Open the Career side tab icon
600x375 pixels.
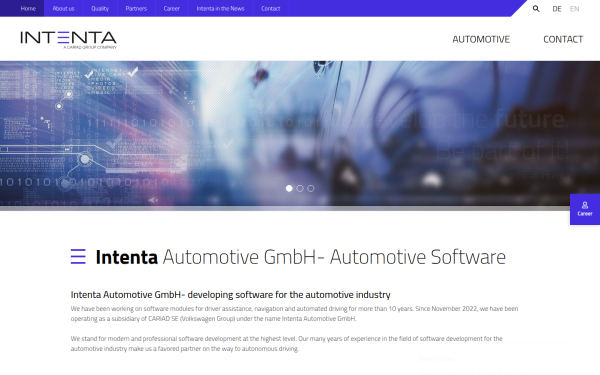[x=585, y=209]
